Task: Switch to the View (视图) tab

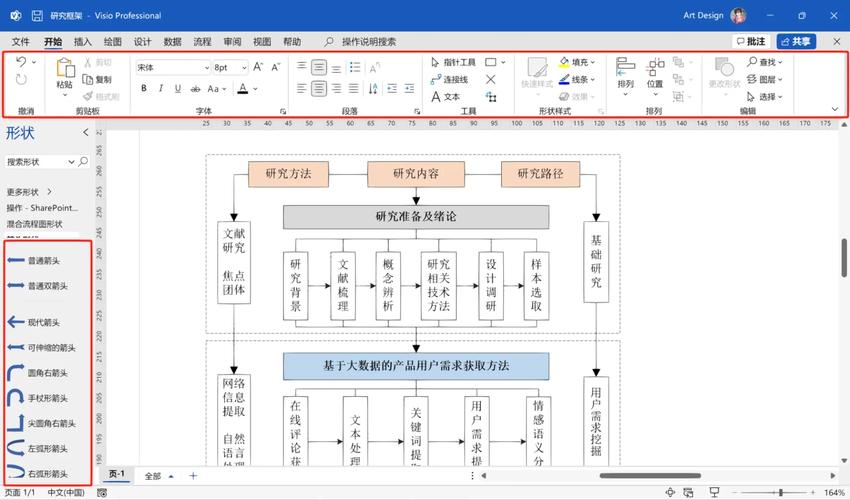Action: (x=262, y=42)
